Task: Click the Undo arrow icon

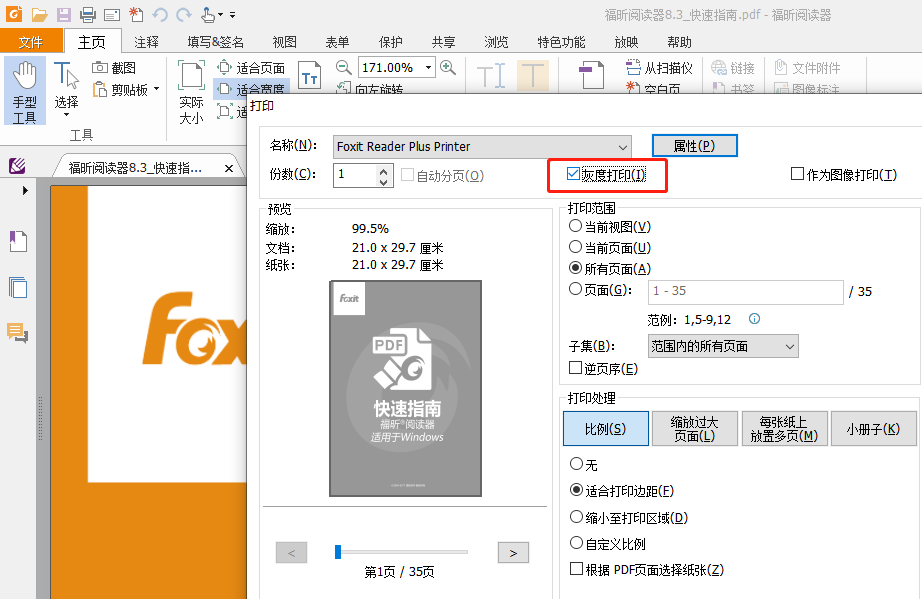Action: click(x=159, y=14)
